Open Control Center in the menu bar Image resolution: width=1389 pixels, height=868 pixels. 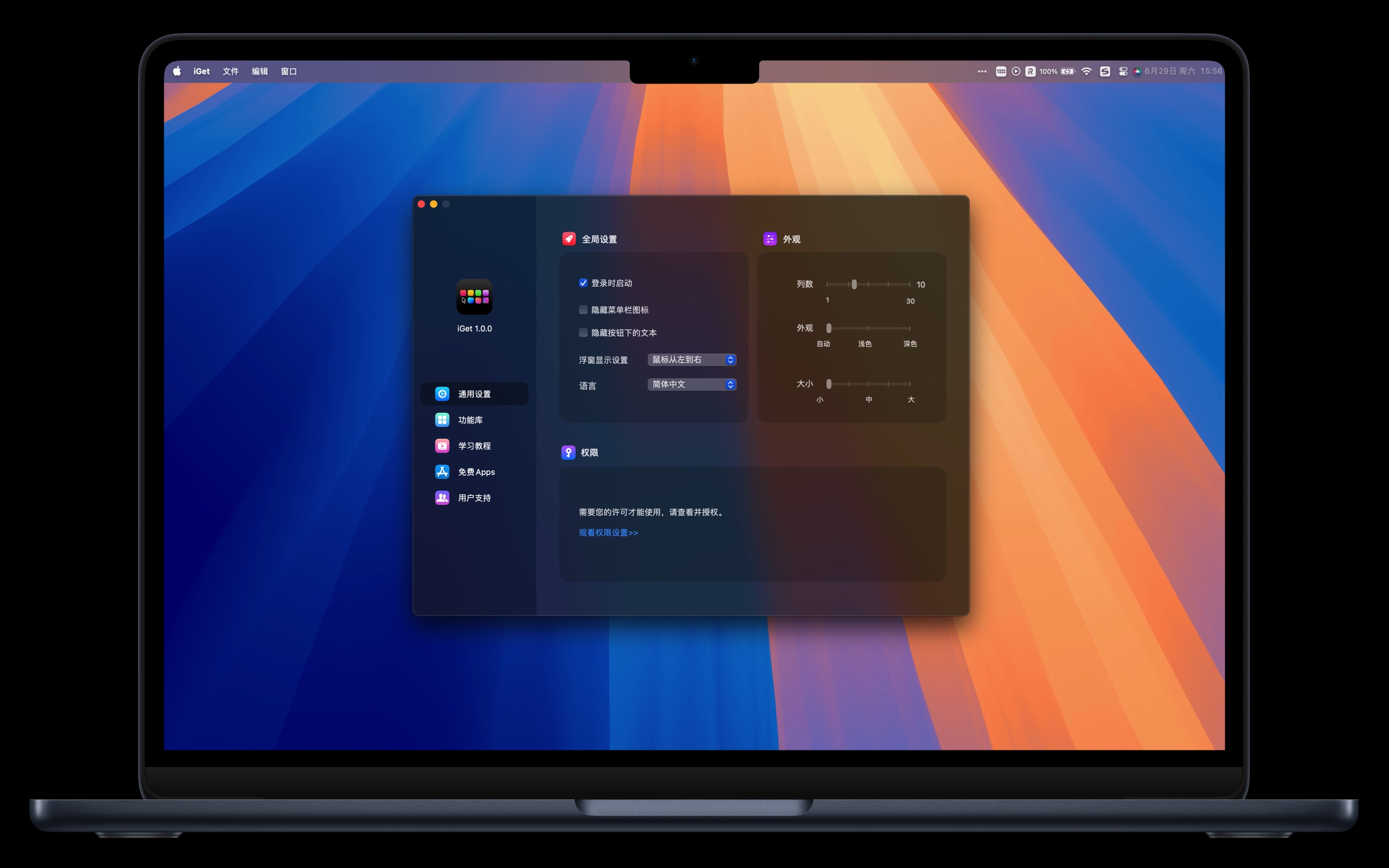1123,71
